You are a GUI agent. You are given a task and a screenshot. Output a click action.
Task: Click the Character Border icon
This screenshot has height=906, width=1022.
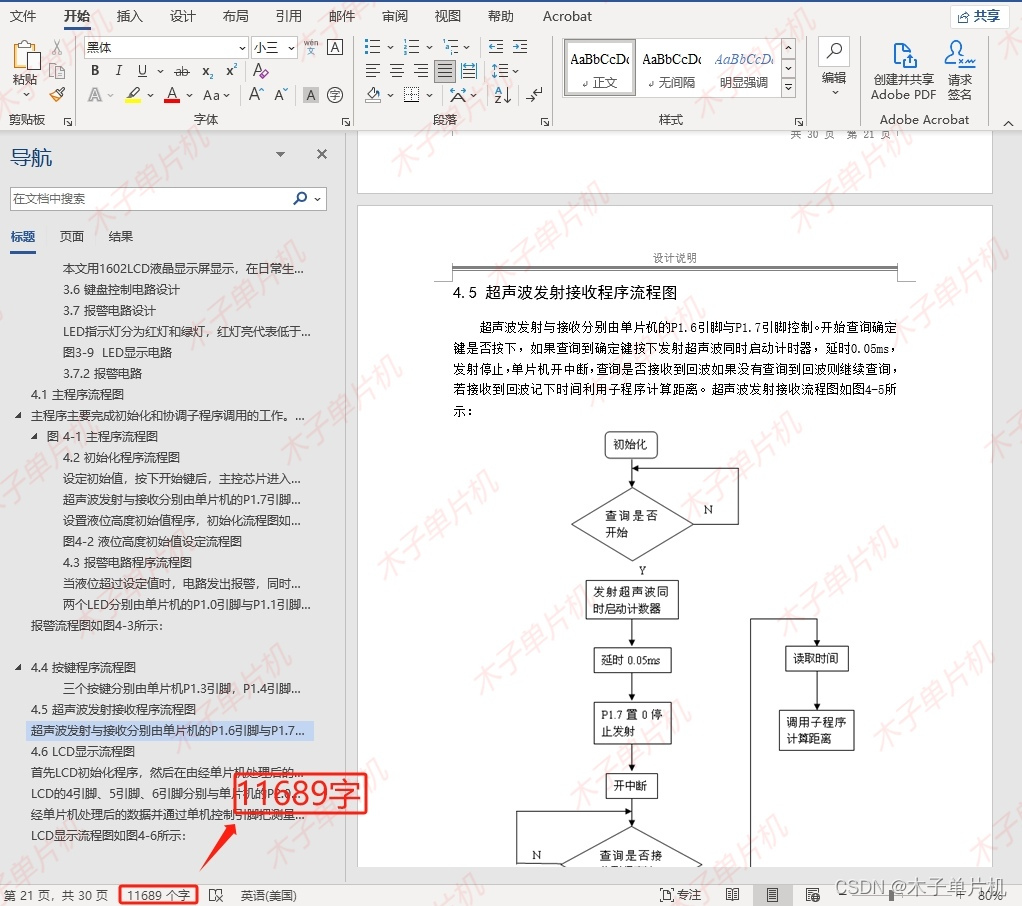pos(335,47)
